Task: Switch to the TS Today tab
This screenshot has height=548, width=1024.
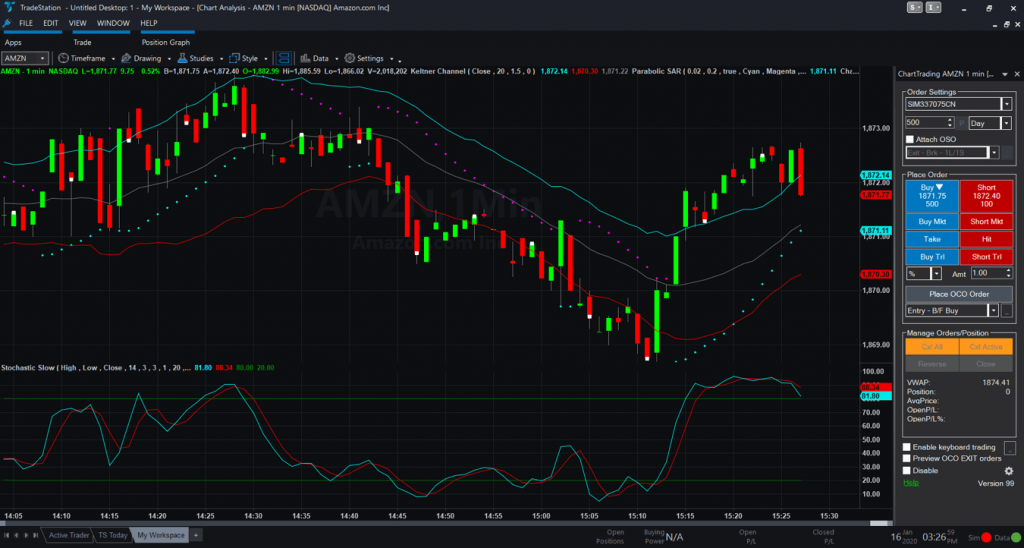Action: [x=113, y=536]
